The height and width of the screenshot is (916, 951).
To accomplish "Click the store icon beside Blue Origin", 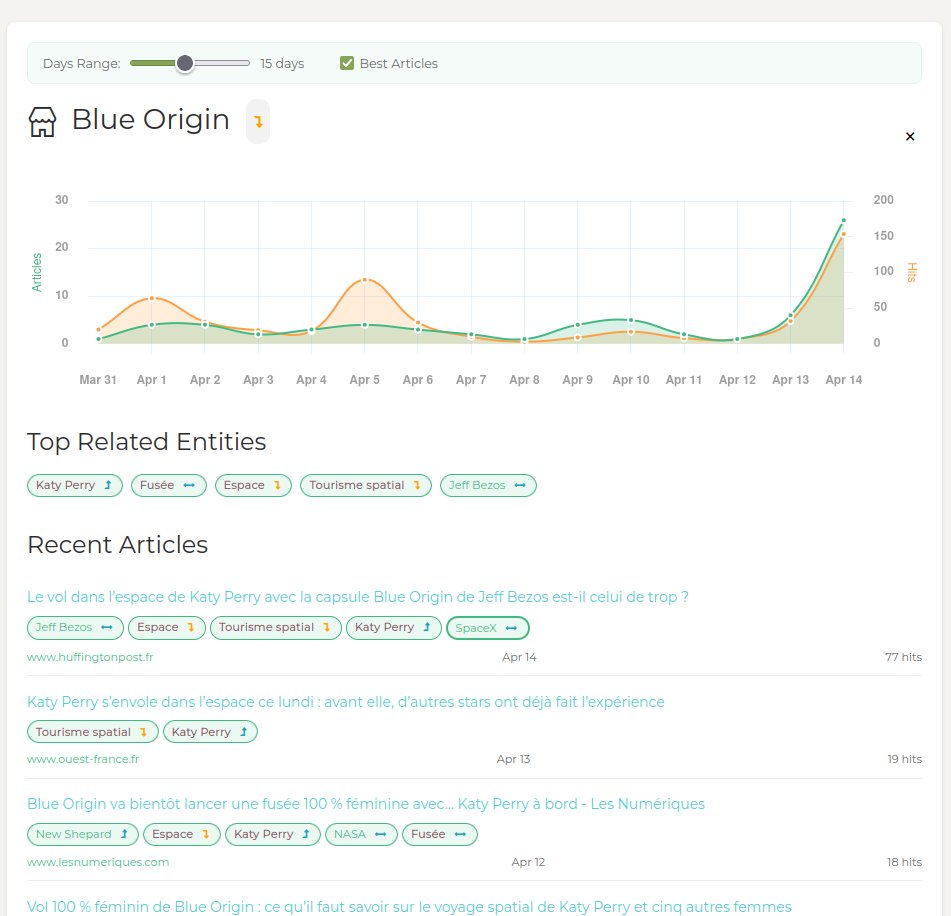I will (42, 122).
